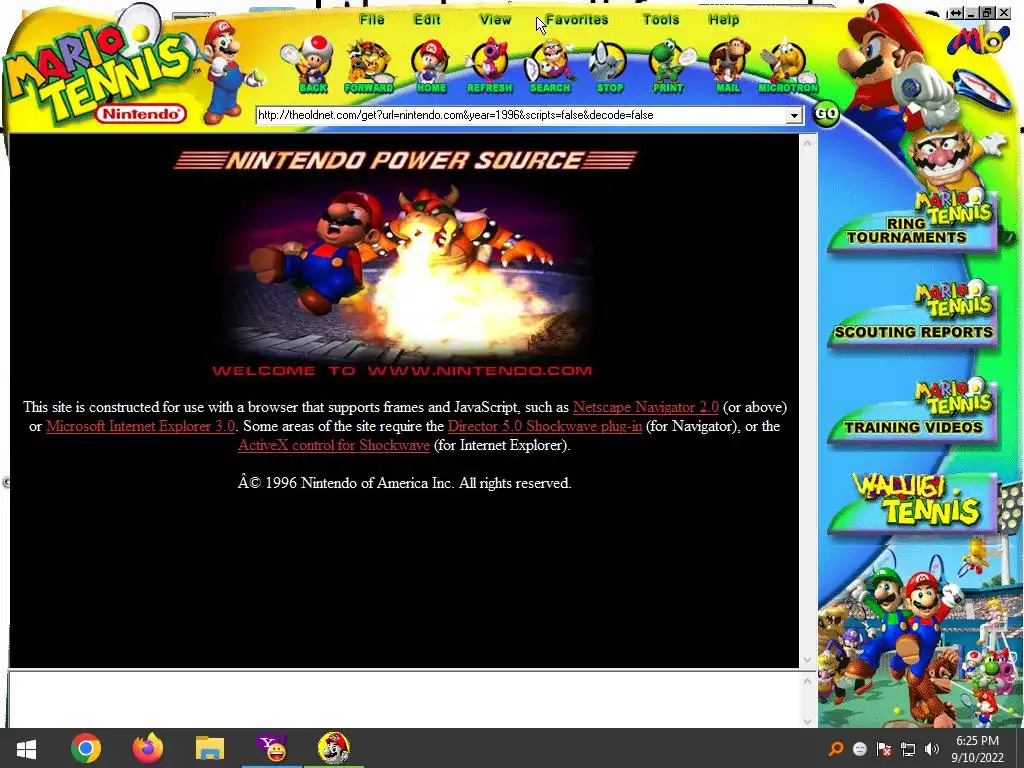This screenshot has height=768, width=1024.
Task: Follow the Director 5.0 Shockwave plug-in link
Action: click(545, 426)
